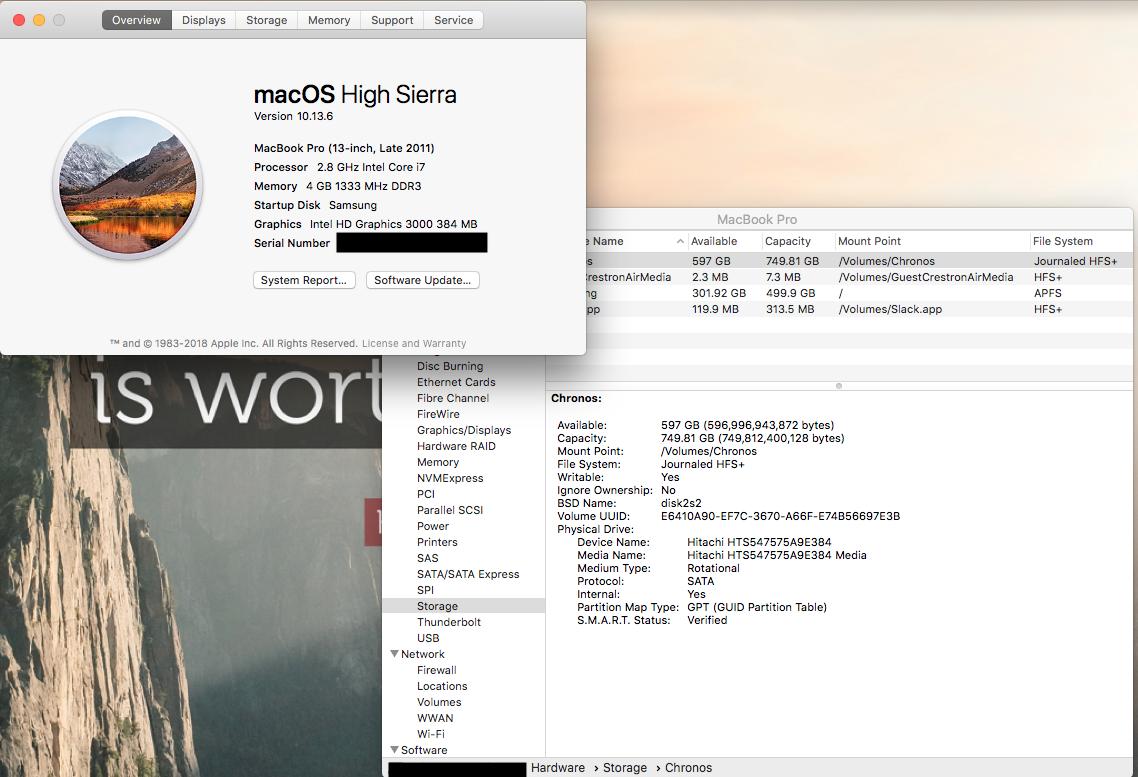Select the /Volumes/GuestCrestronAirMedia volume row
The width and height of the screenshot is (1138, 777).
859,276
